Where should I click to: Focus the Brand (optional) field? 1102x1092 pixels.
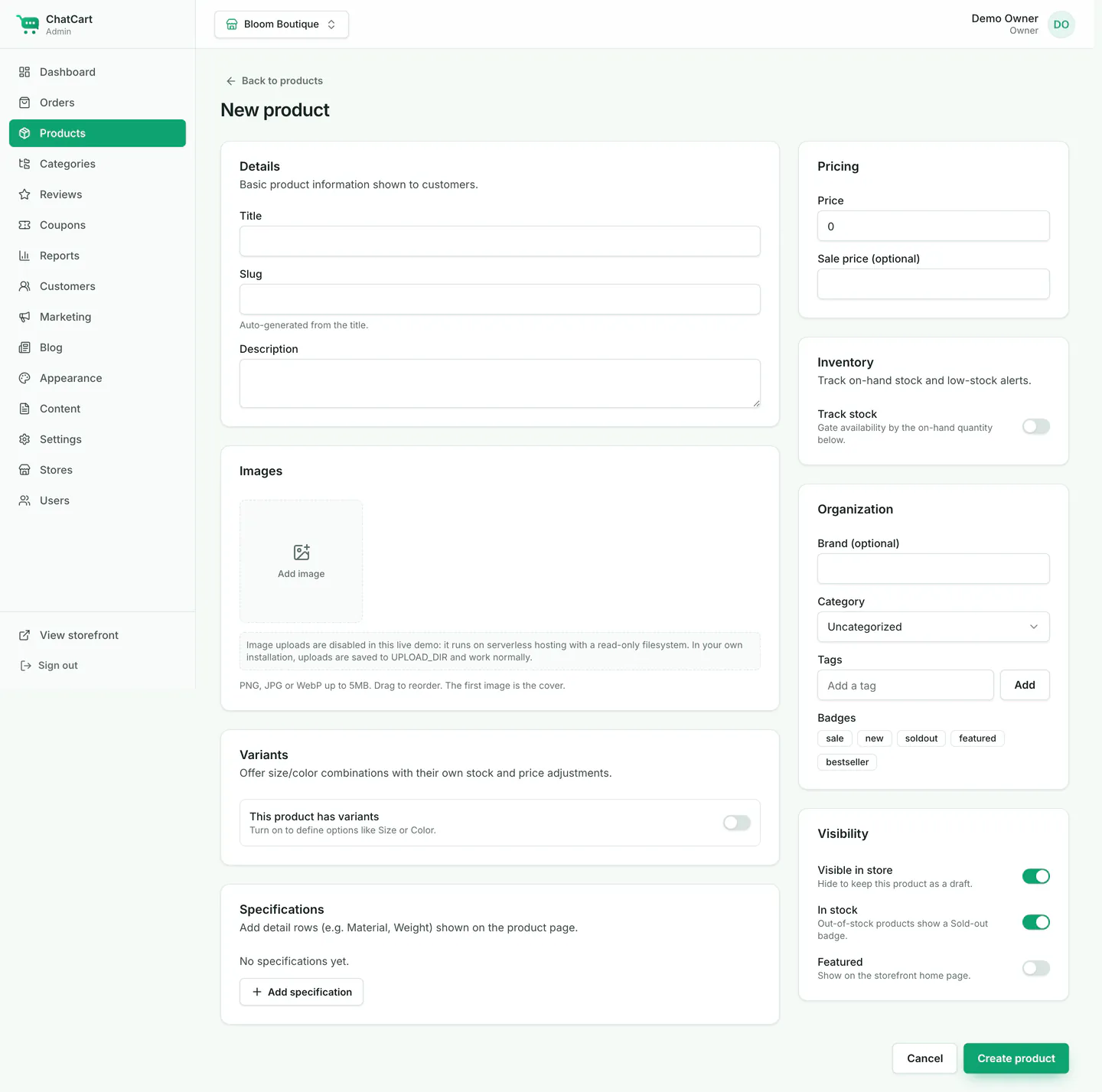[x=934, y=569]
